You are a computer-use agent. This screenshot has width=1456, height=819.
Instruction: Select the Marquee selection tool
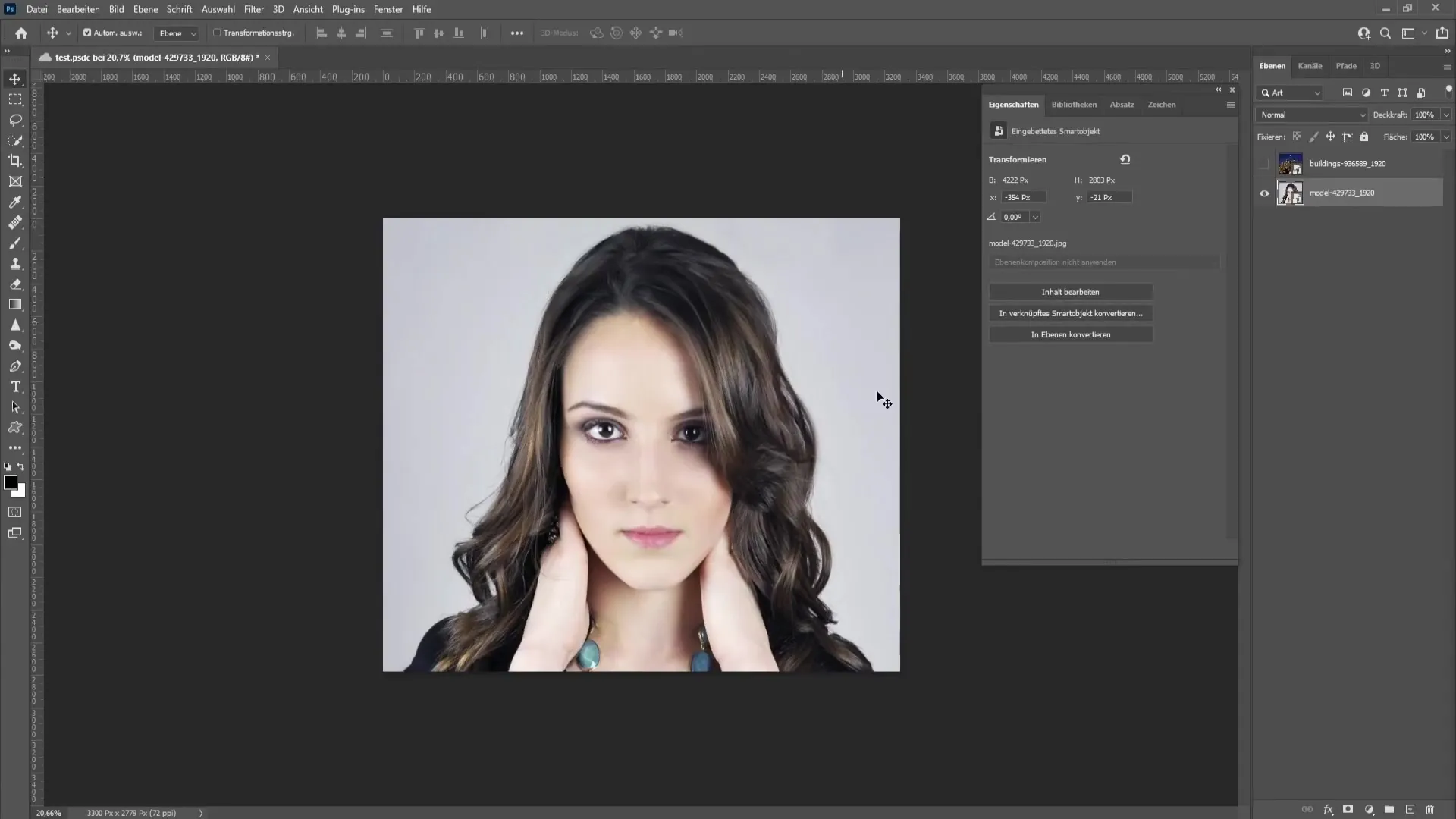point(15,99)
